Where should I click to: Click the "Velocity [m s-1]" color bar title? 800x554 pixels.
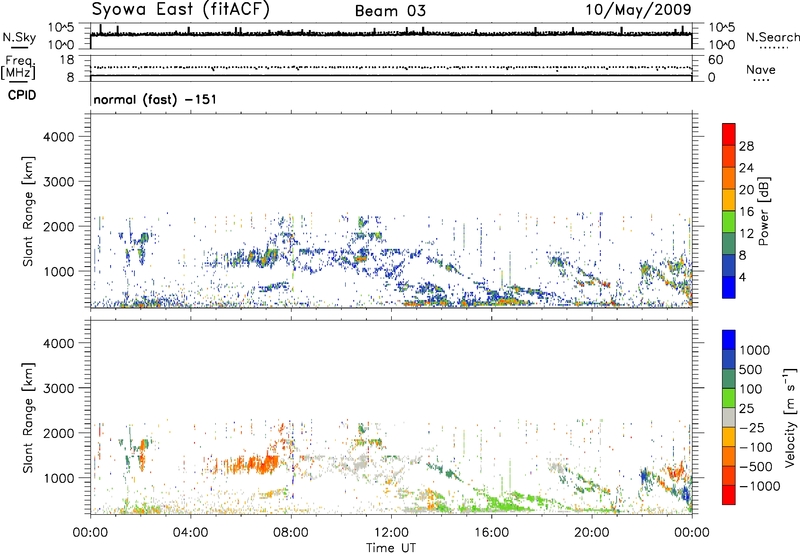(x=790, y=417)
